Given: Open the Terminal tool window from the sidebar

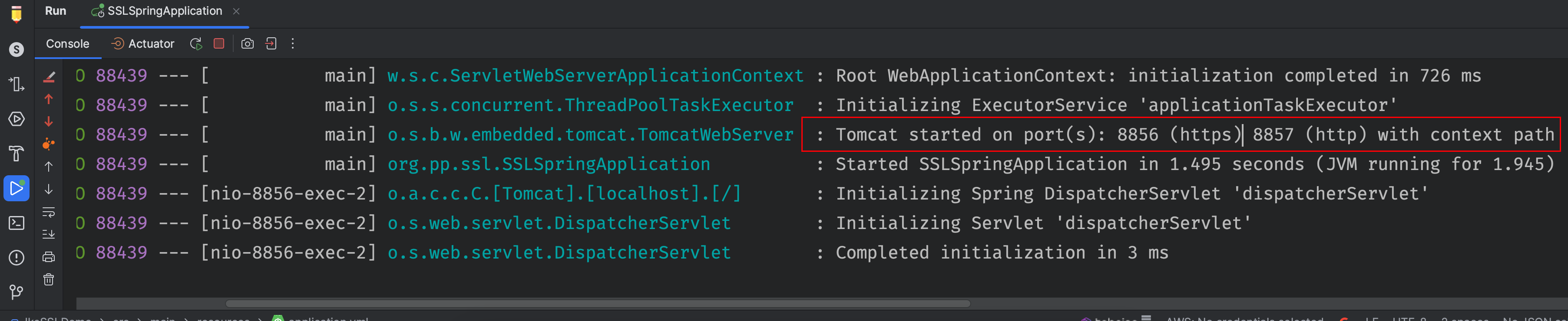Looking at the screenshot, I should (x=17, y=223).
